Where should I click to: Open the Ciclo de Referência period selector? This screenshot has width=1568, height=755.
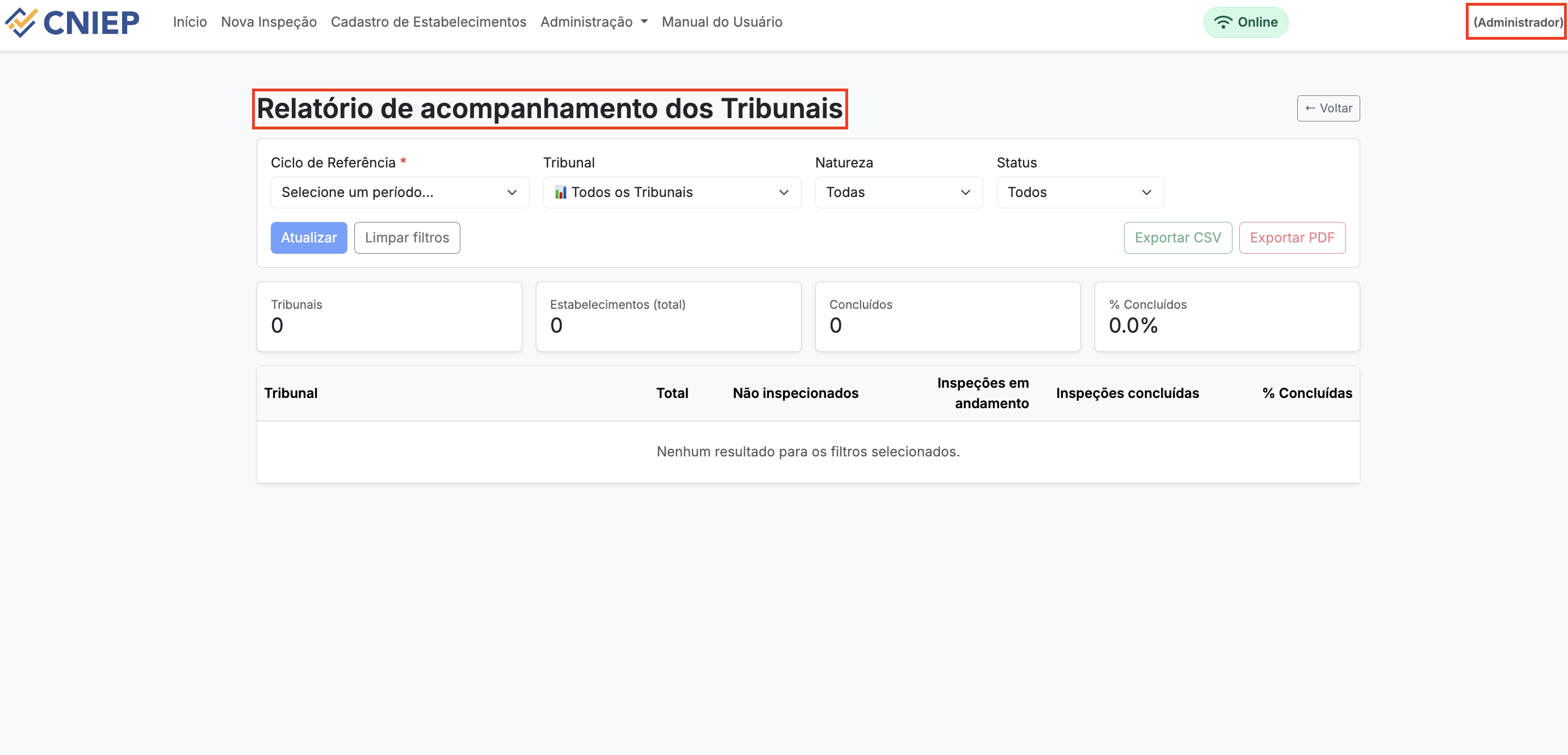coord(399,192)
